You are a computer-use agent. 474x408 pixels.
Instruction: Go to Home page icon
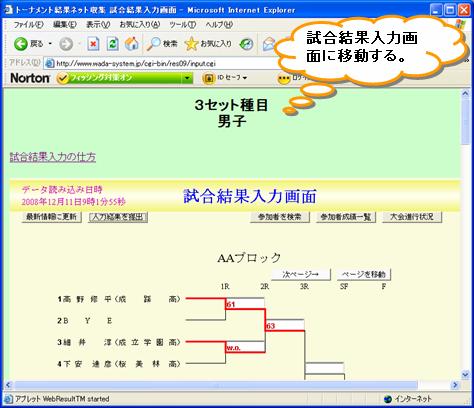[132, 44]
